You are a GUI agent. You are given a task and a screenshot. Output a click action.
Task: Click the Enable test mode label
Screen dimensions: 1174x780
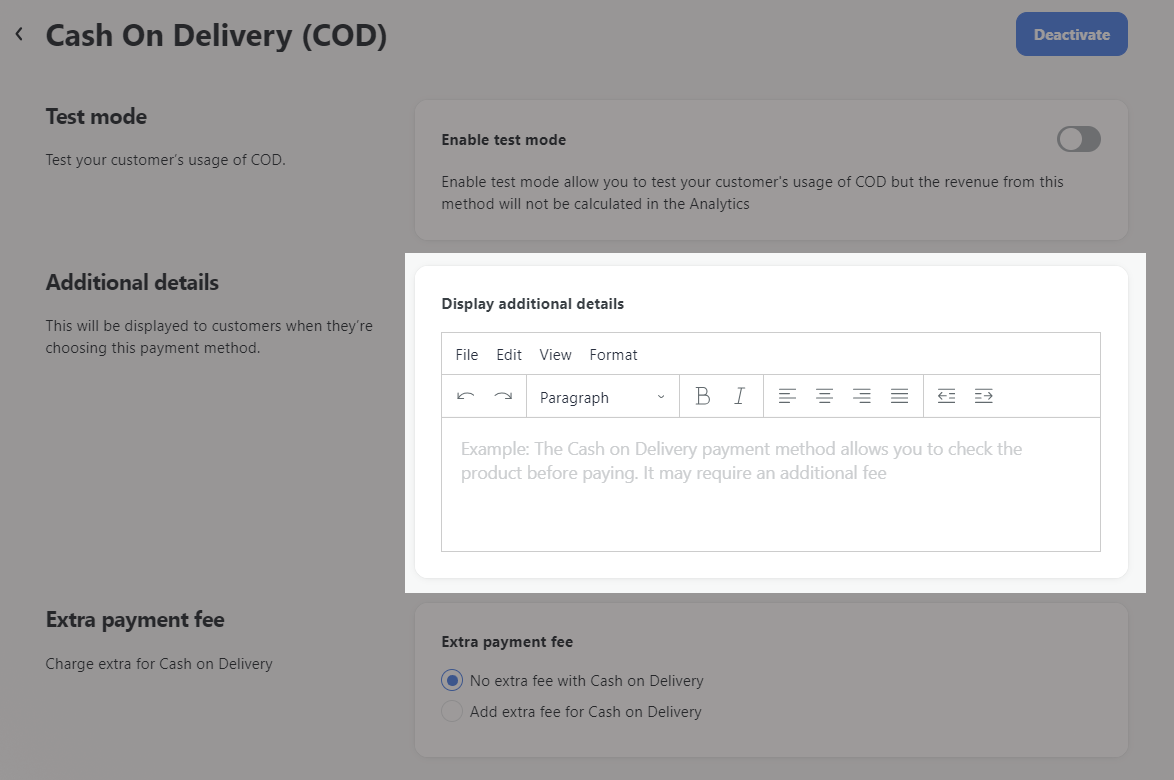[503, 140]
